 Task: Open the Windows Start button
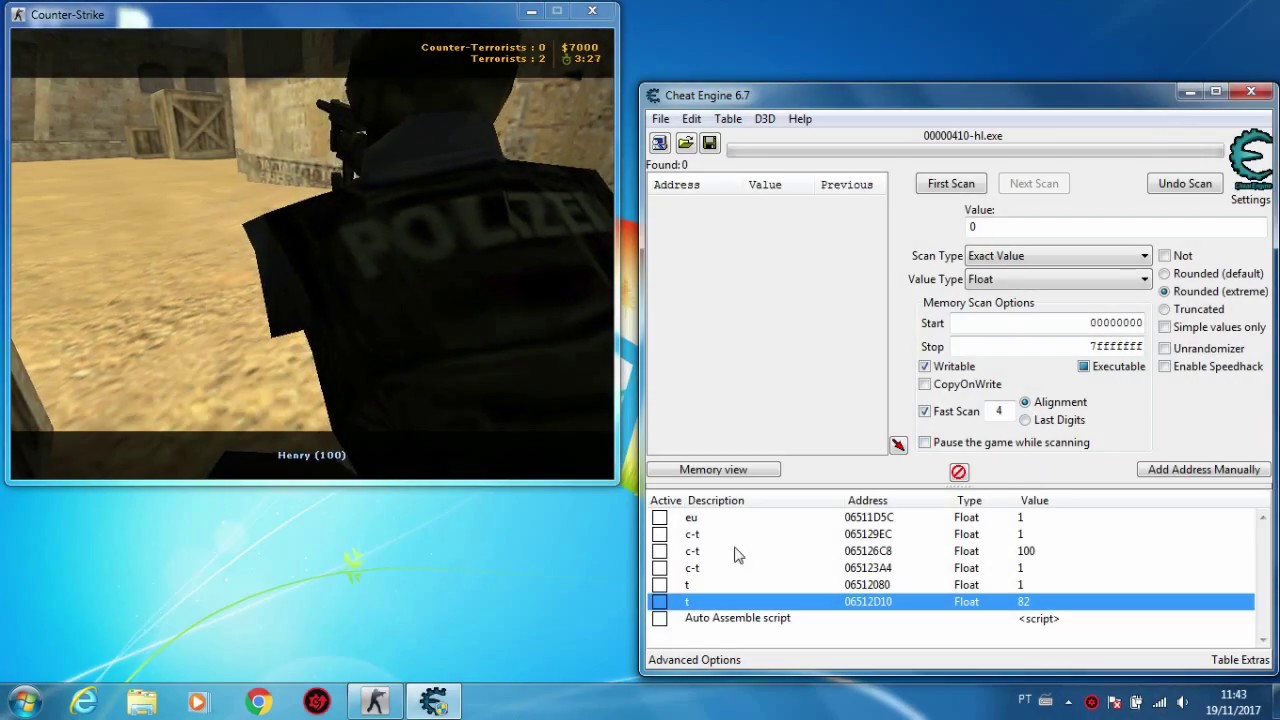(24, 702)
